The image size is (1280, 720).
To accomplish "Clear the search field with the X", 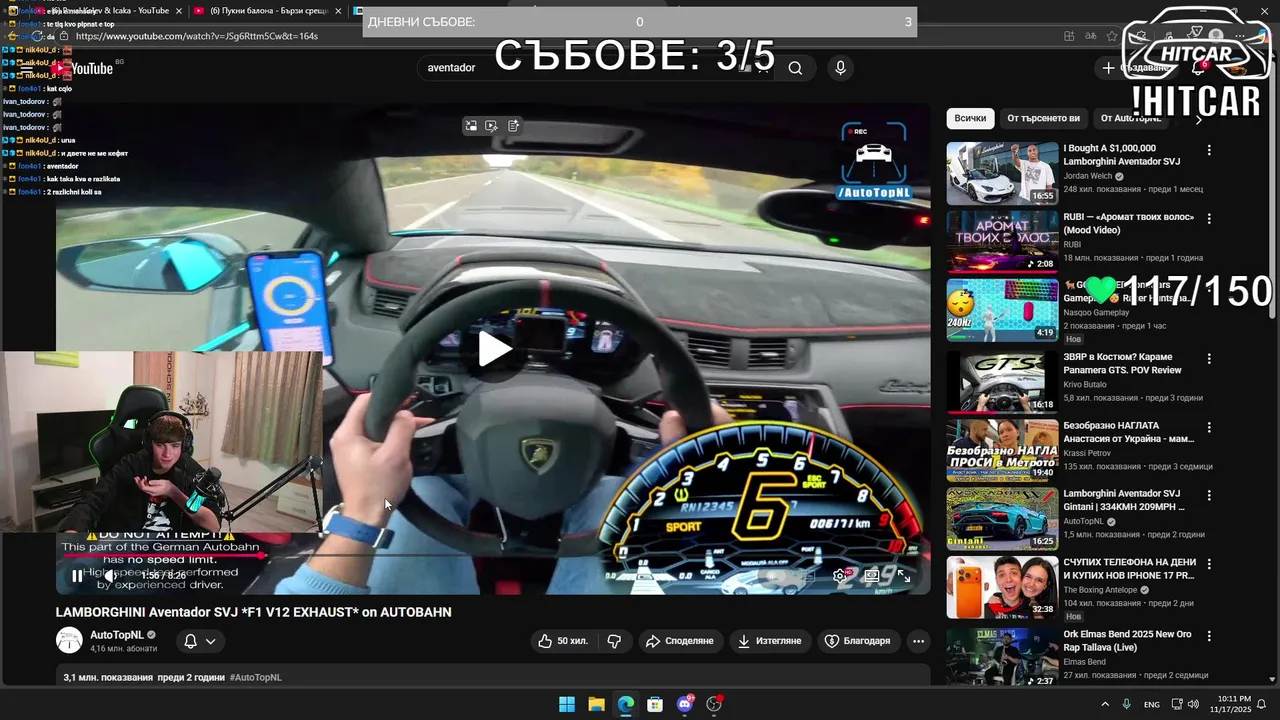I will click(x=763, y=68).
